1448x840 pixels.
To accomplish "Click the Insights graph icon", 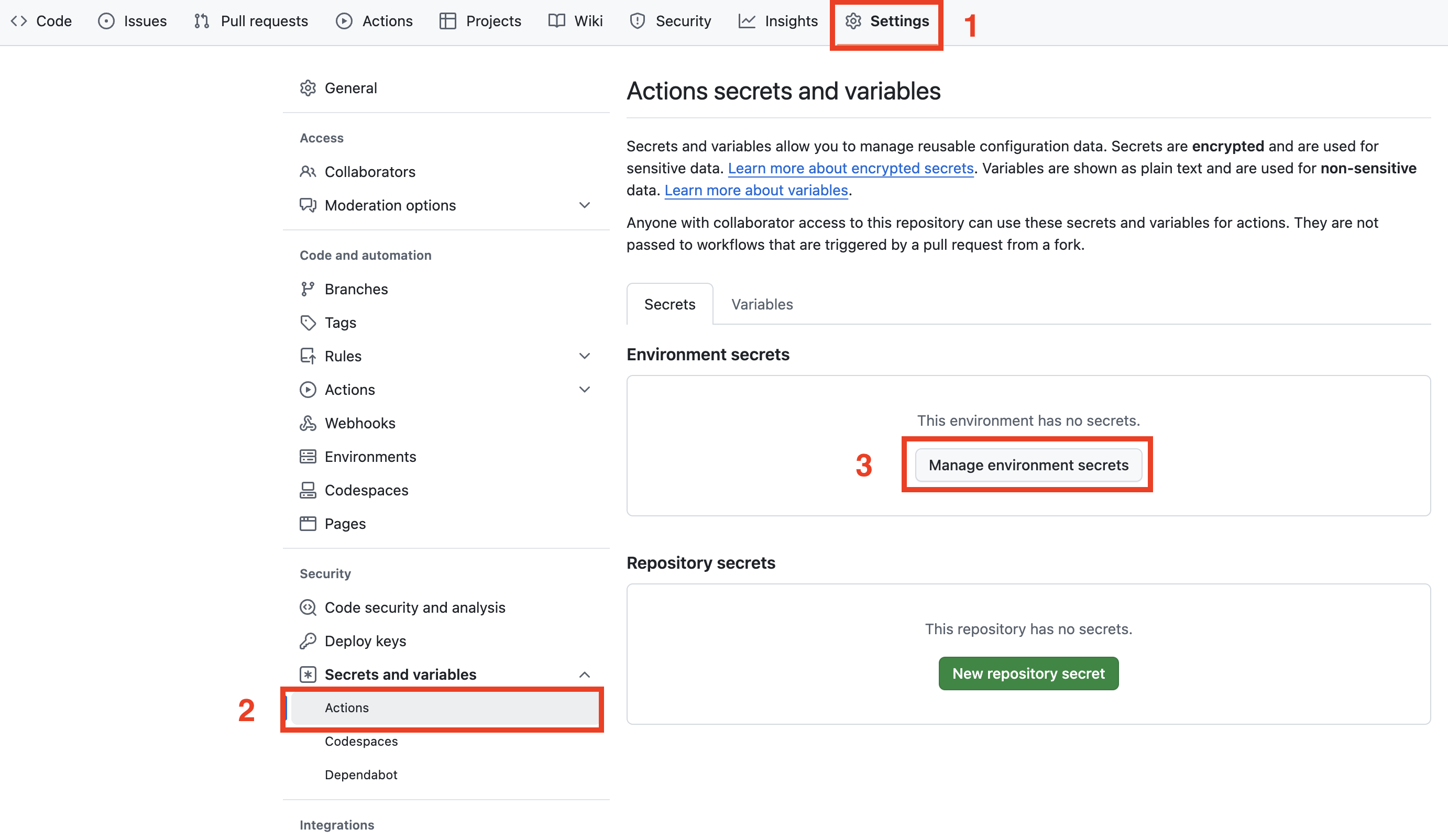I will coord(747,21).
